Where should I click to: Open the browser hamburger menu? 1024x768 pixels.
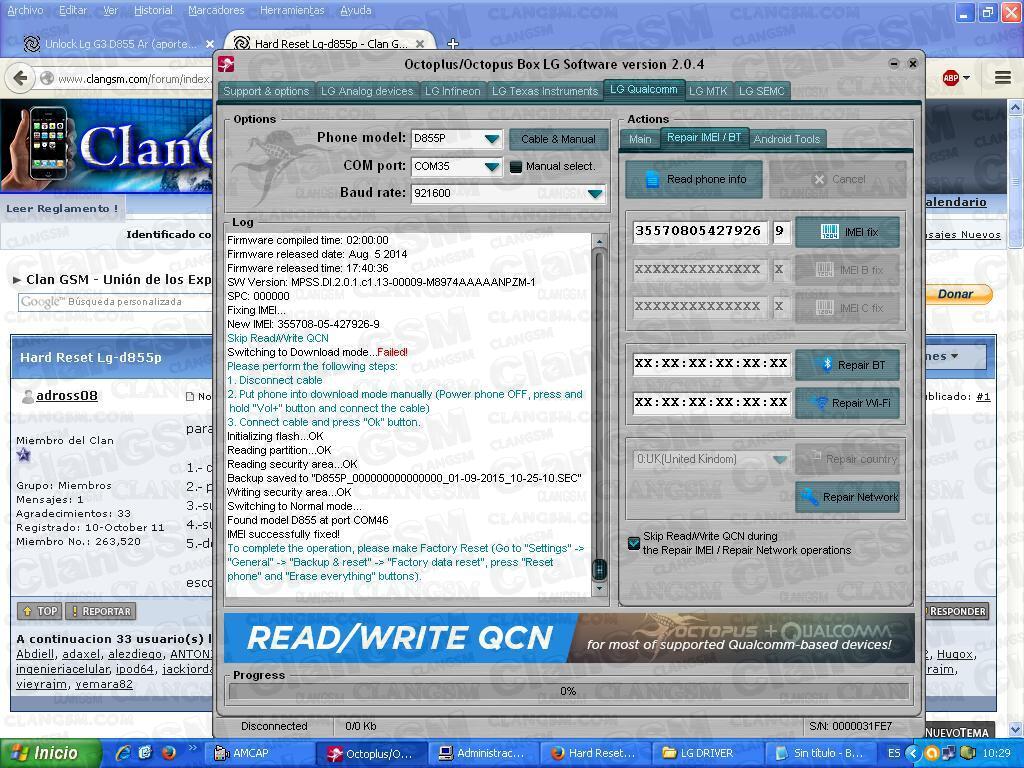point(1003,78)
